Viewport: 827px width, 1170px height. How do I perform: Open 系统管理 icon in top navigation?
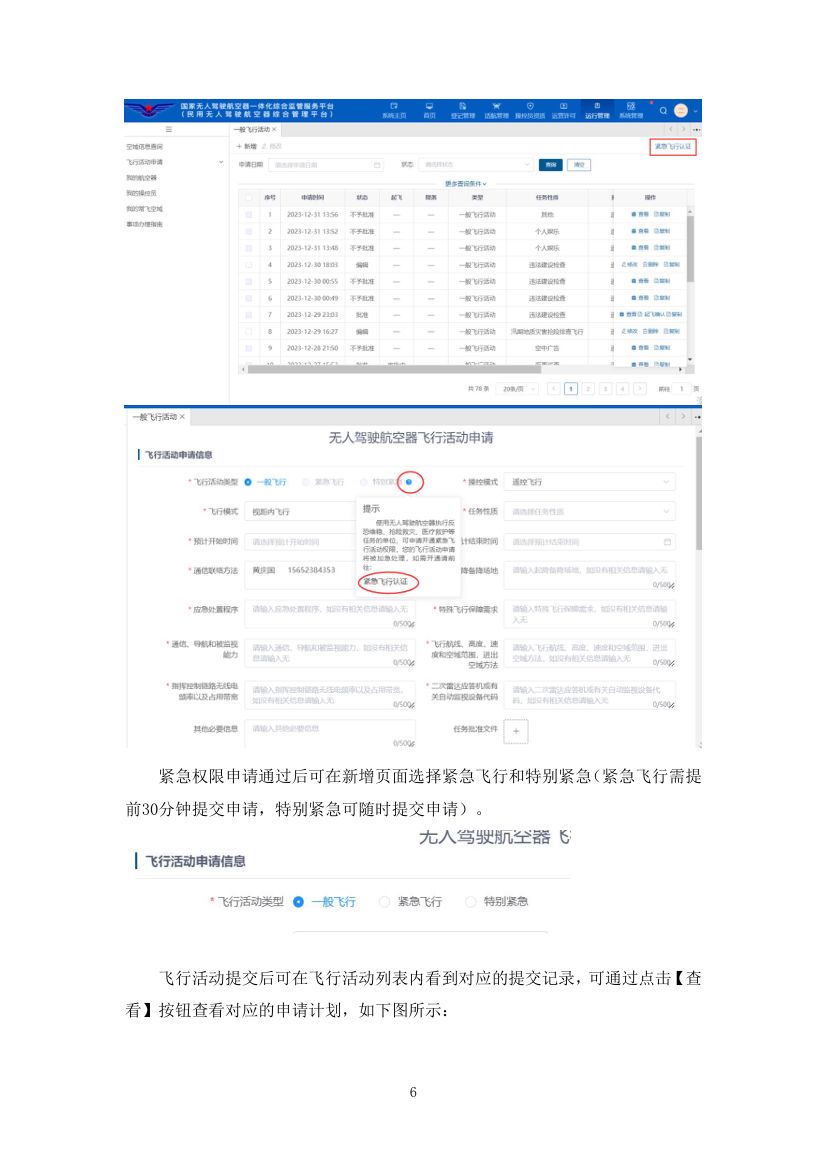[631, 107]
